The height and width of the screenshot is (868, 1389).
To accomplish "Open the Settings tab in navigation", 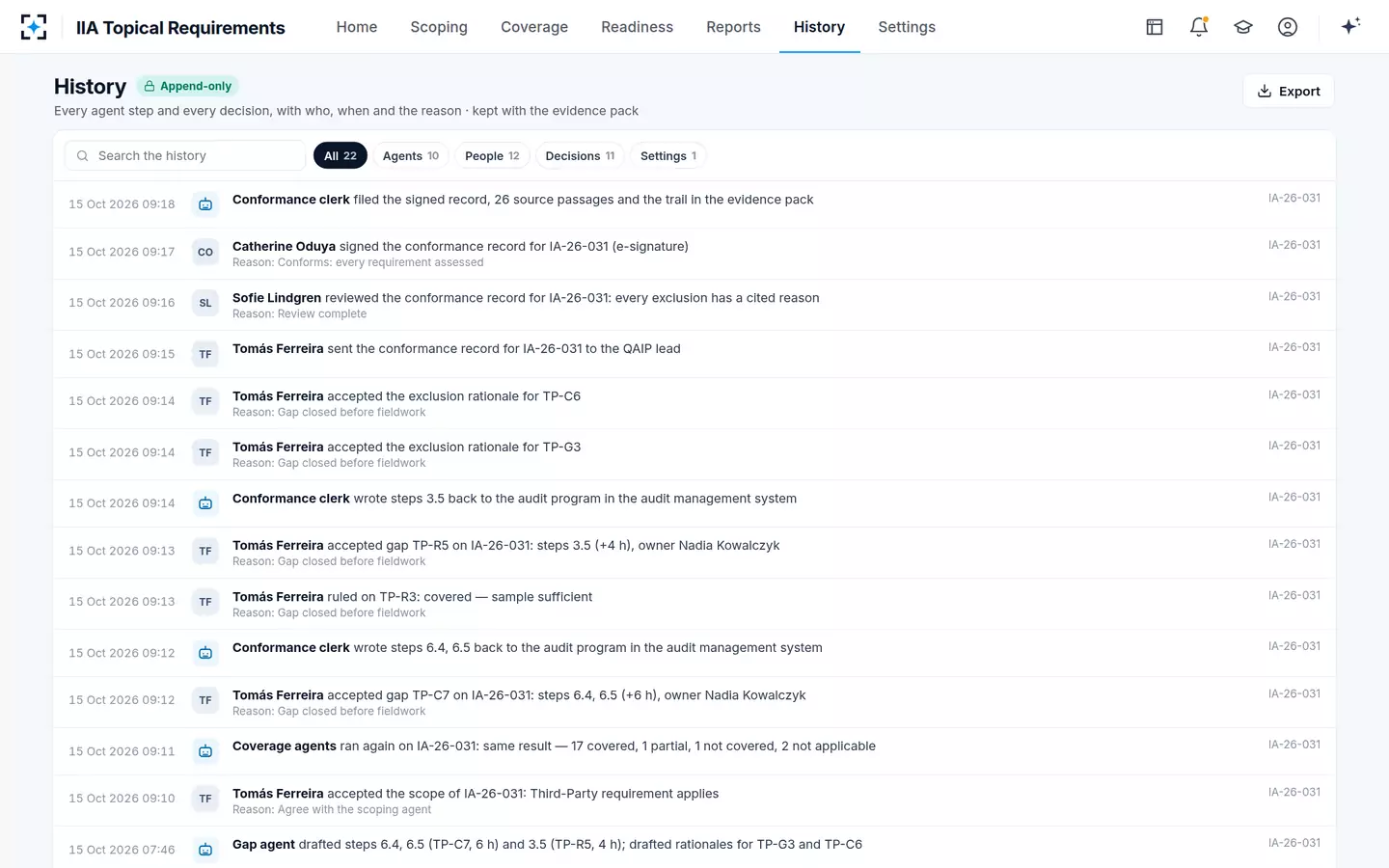I will point(907,27).
